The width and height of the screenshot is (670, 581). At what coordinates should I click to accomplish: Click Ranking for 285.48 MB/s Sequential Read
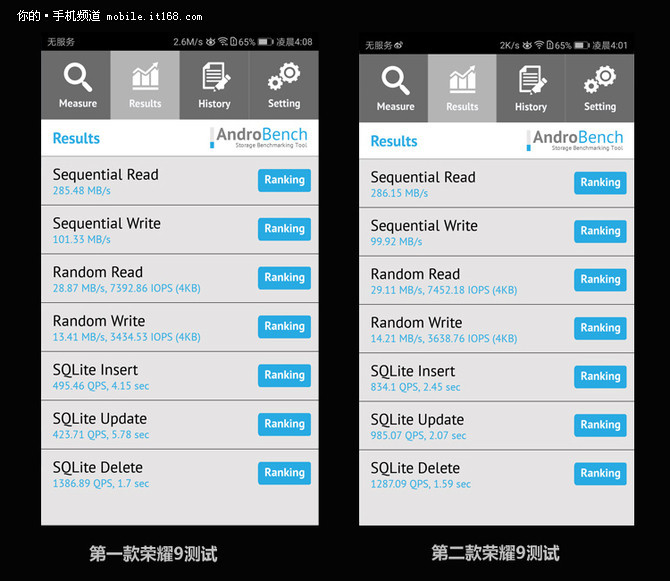284,180
